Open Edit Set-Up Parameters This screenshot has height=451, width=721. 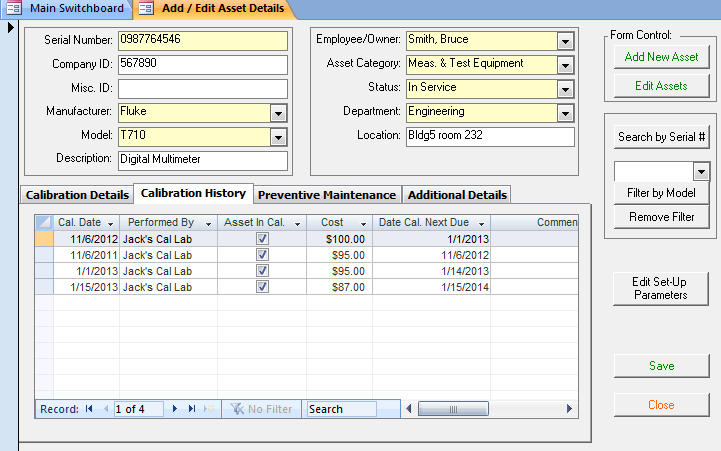661,288
